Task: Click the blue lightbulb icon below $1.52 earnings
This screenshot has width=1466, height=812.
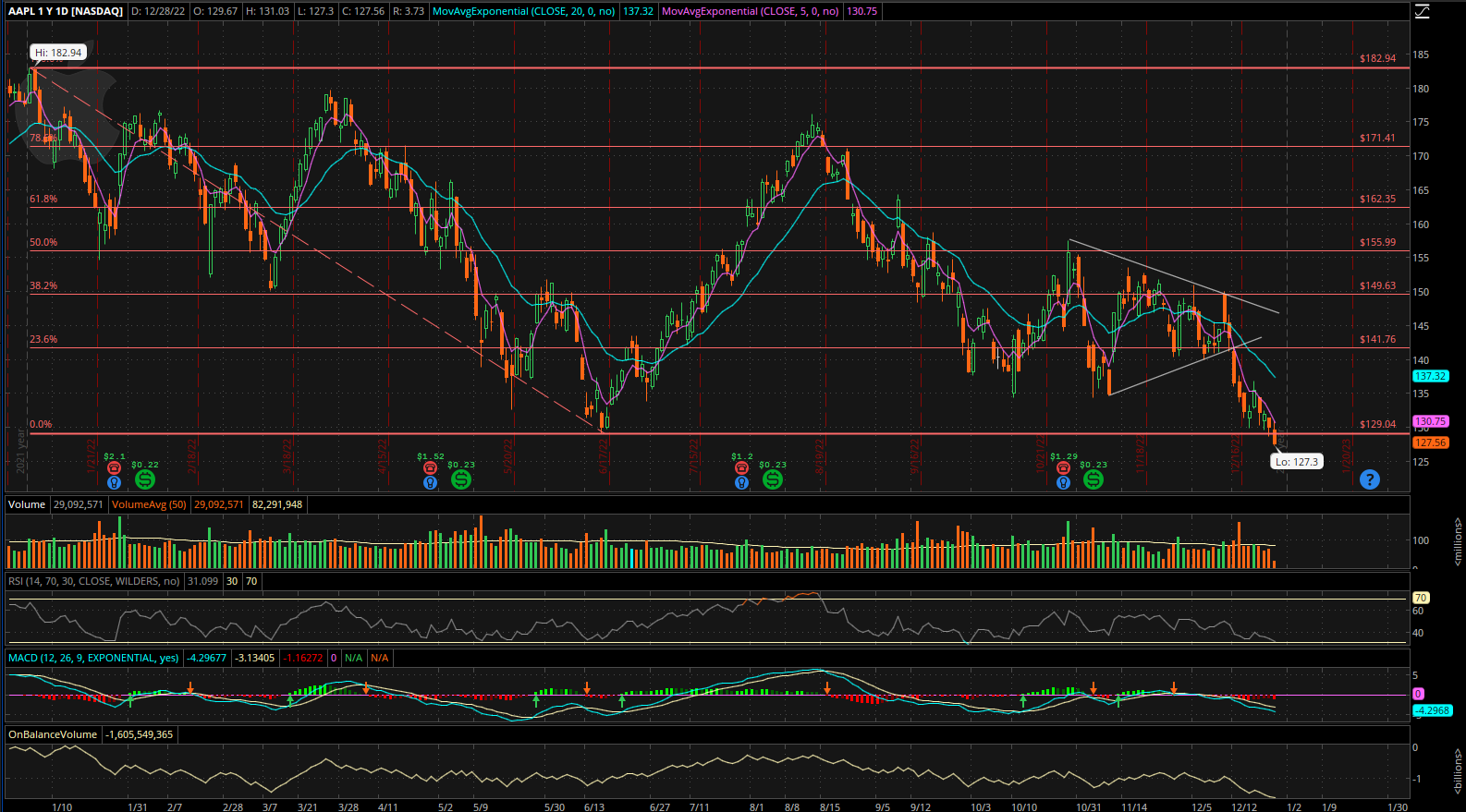Action: [x=430, y=481]
